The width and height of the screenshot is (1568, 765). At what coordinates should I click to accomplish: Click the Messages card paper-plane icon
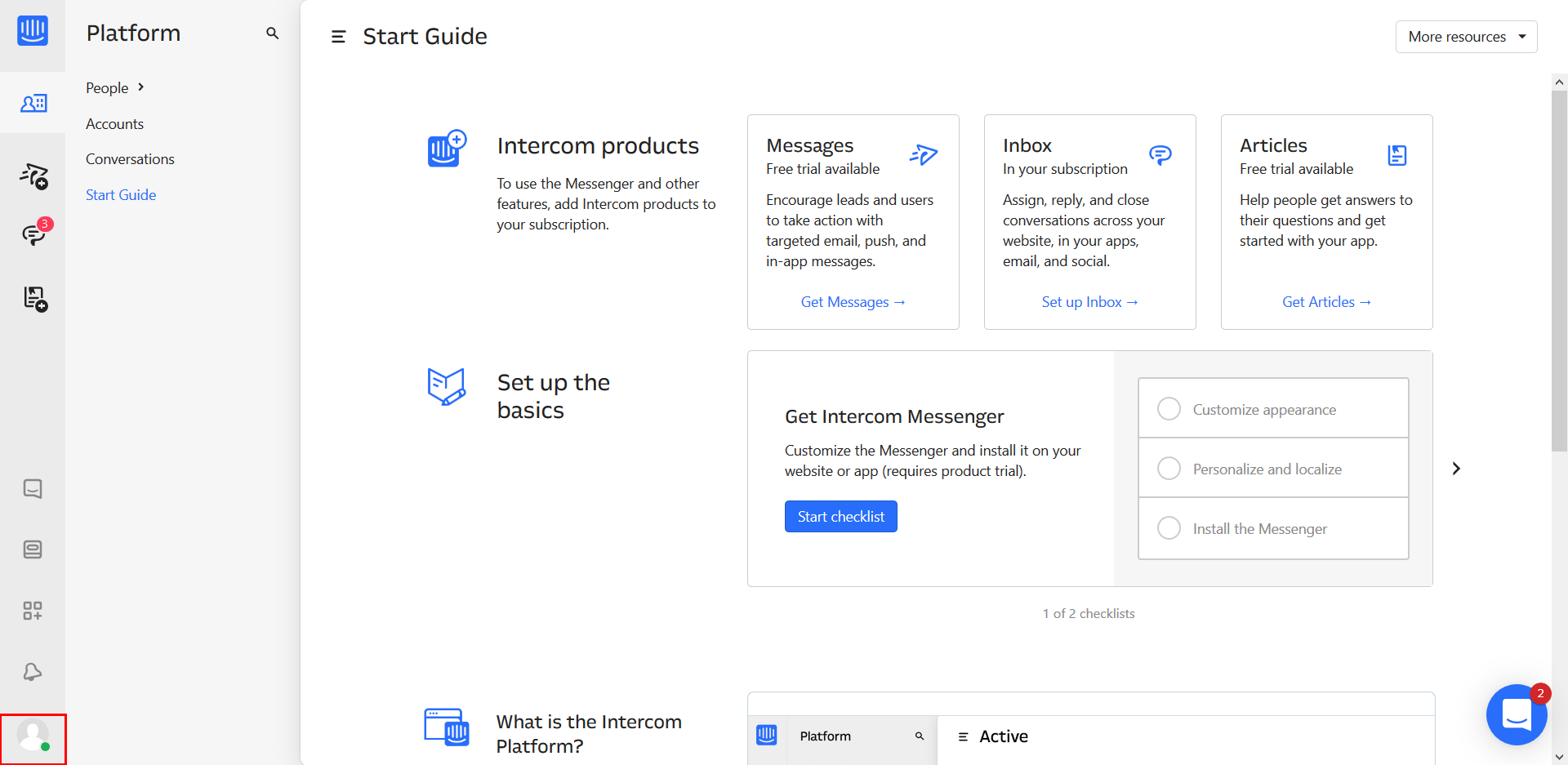924,154
